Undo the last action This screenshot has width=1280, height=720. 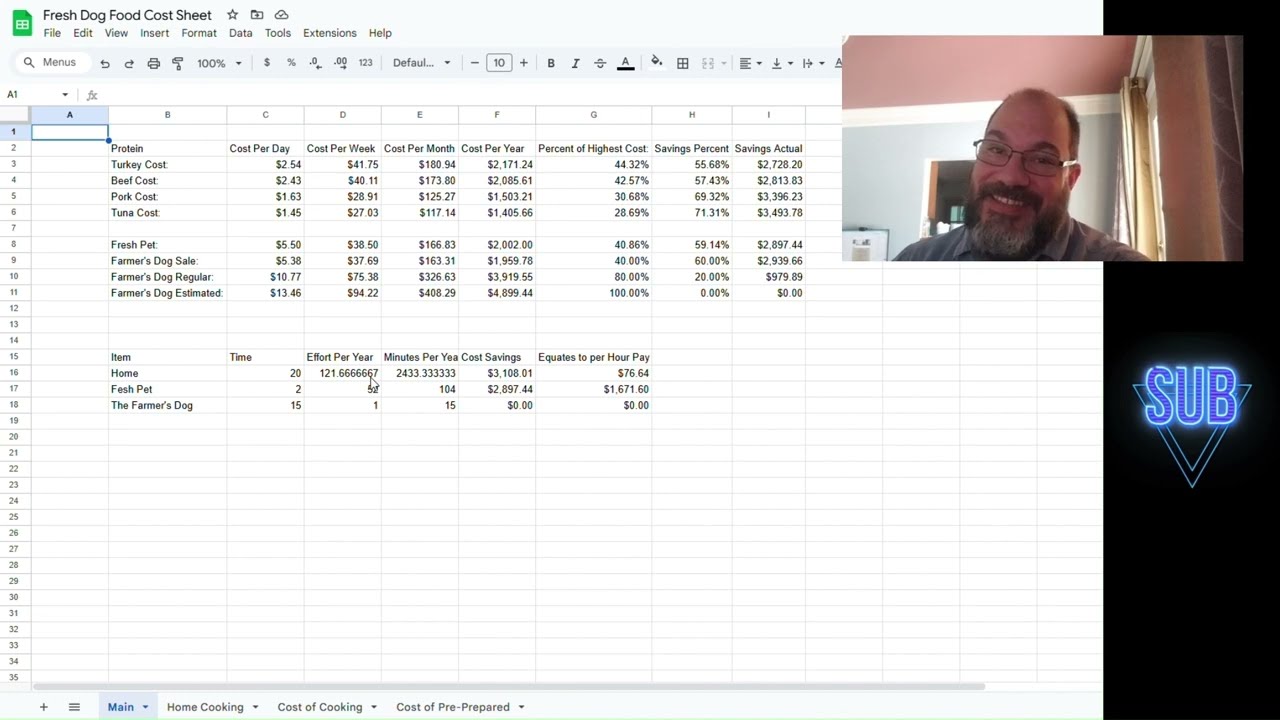point(105,63)
